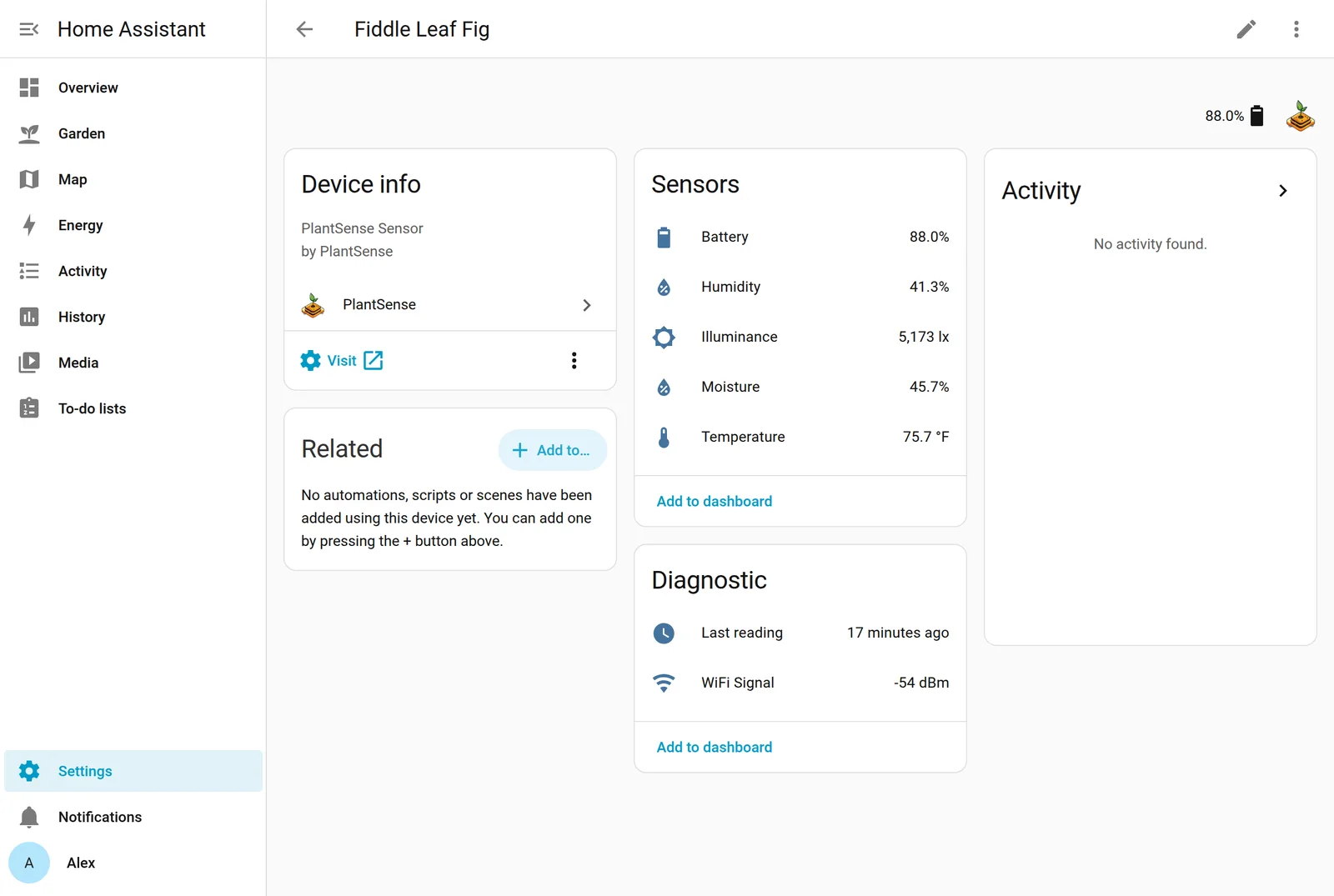Visit the device configuration link

(x=342, y=360)
